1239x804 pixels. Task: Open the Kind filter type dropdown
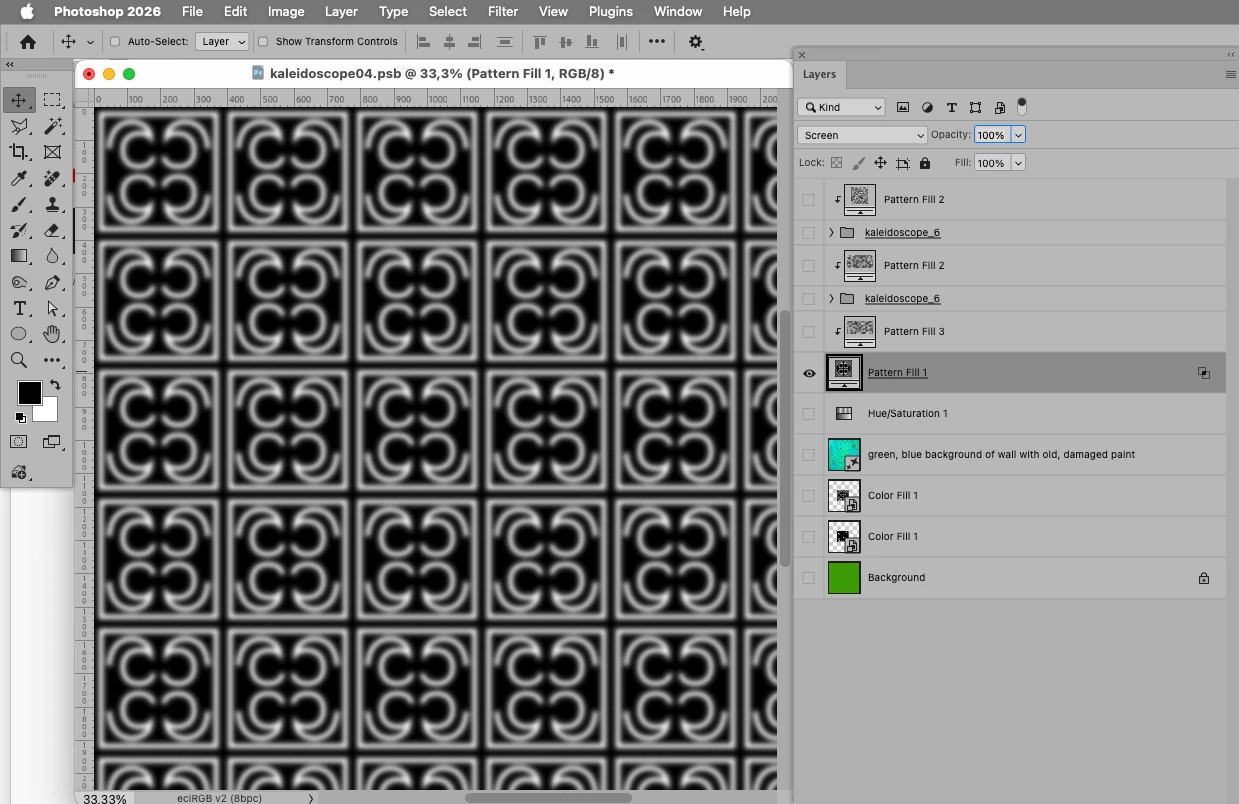point(842,107)
